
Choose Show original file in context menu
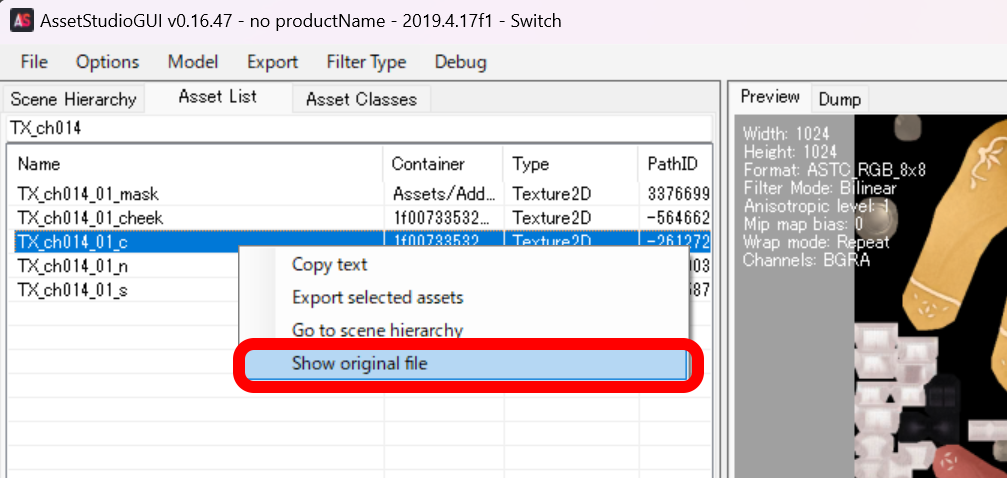click(x=465, y=364)
